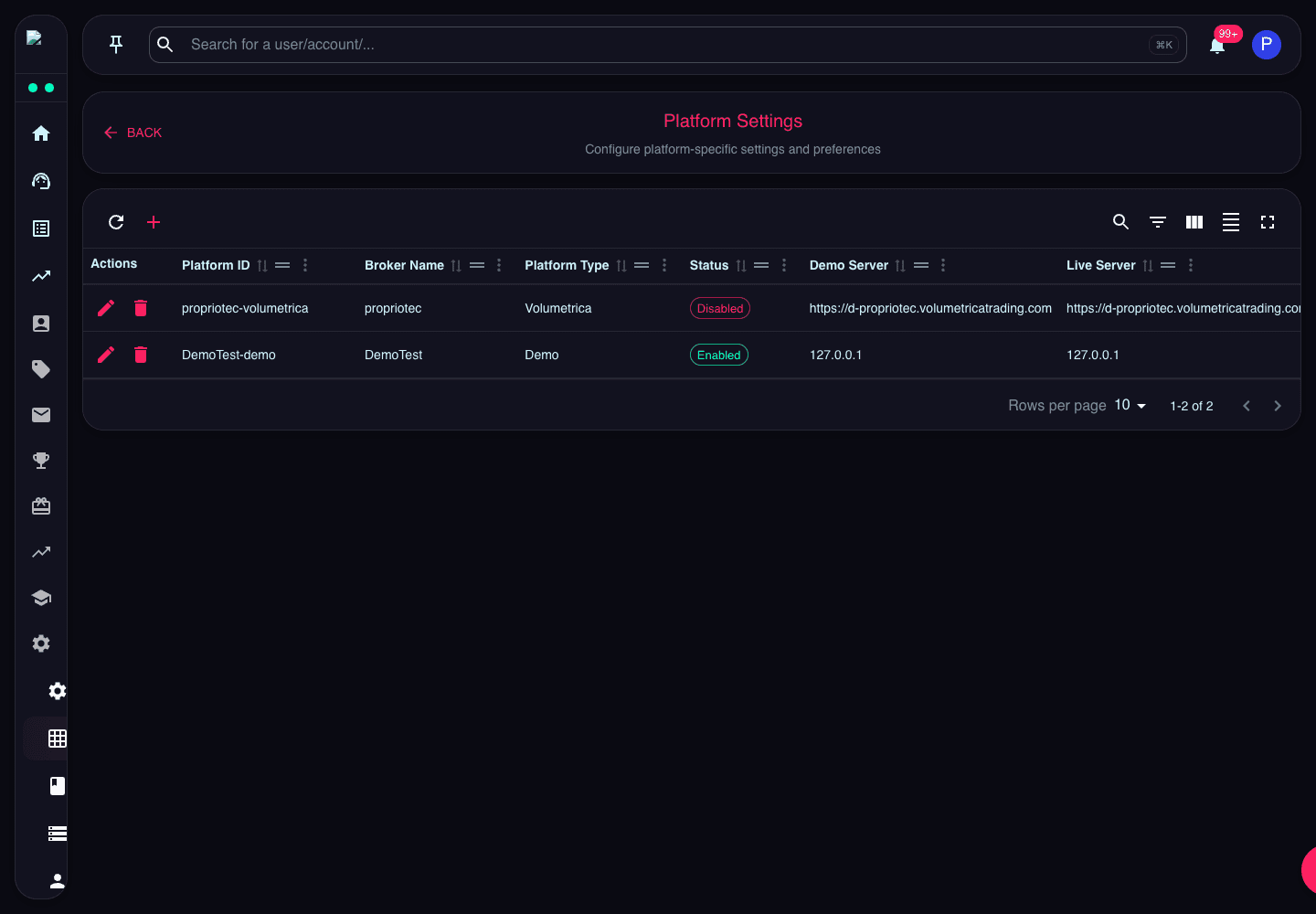Open Demo Server column actions menu
This screenshot has width=1316, height=914.
click(943, 265)
